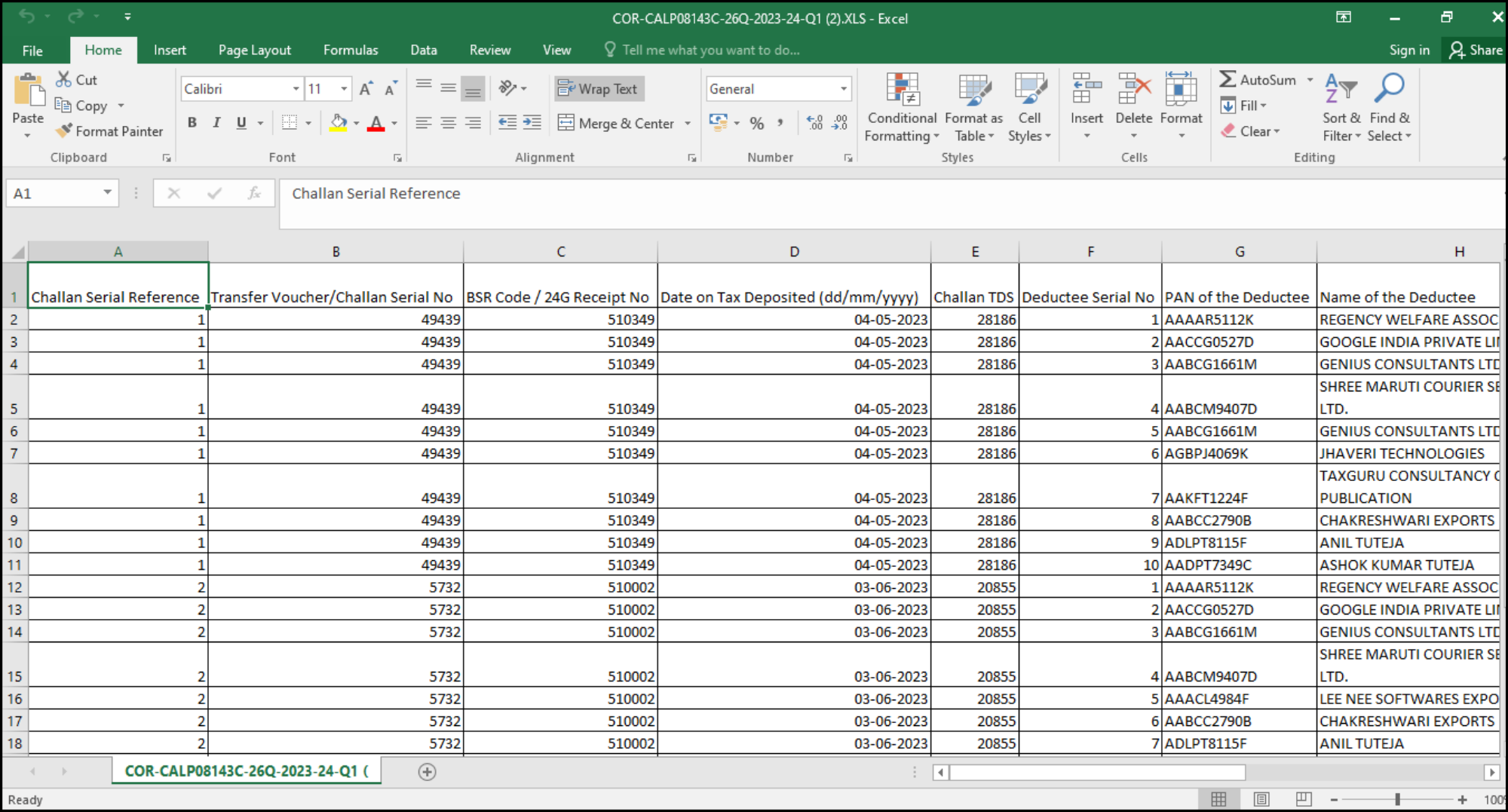
Task: Switch to Page Layout view icon
Action: 1261,799
